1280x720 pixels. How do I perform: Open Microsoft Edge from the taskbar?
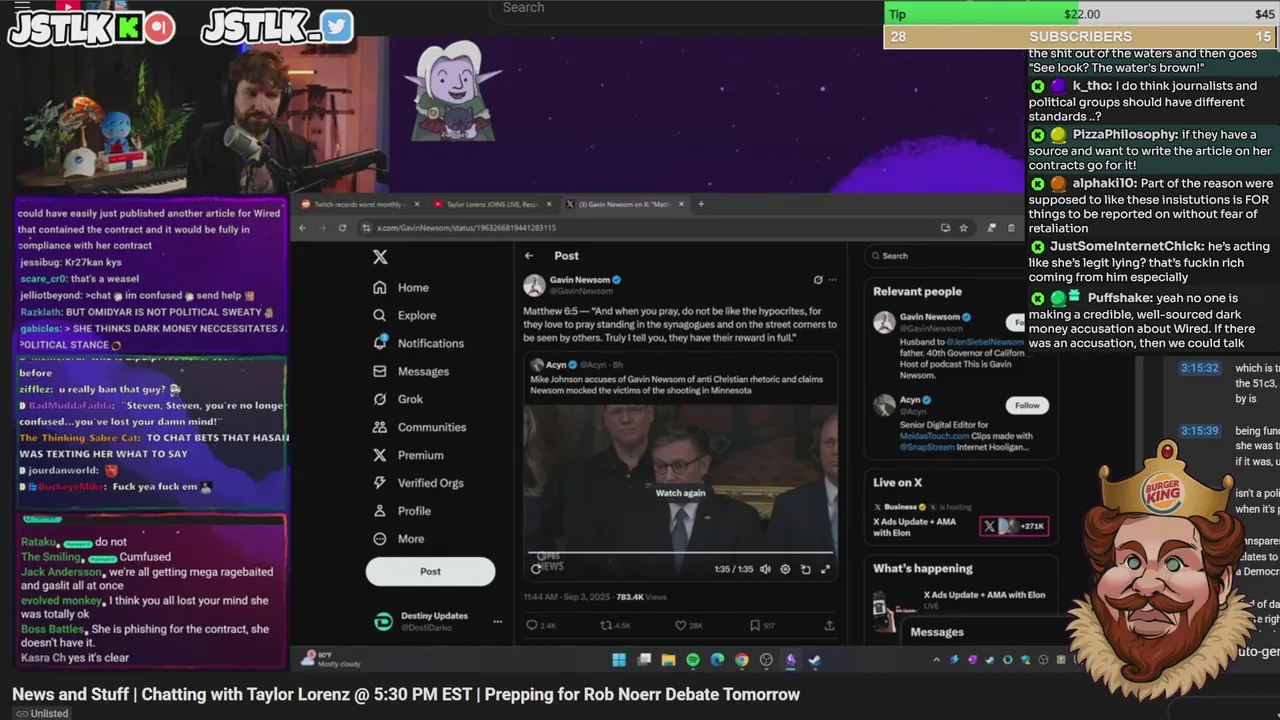coord(717,660)
